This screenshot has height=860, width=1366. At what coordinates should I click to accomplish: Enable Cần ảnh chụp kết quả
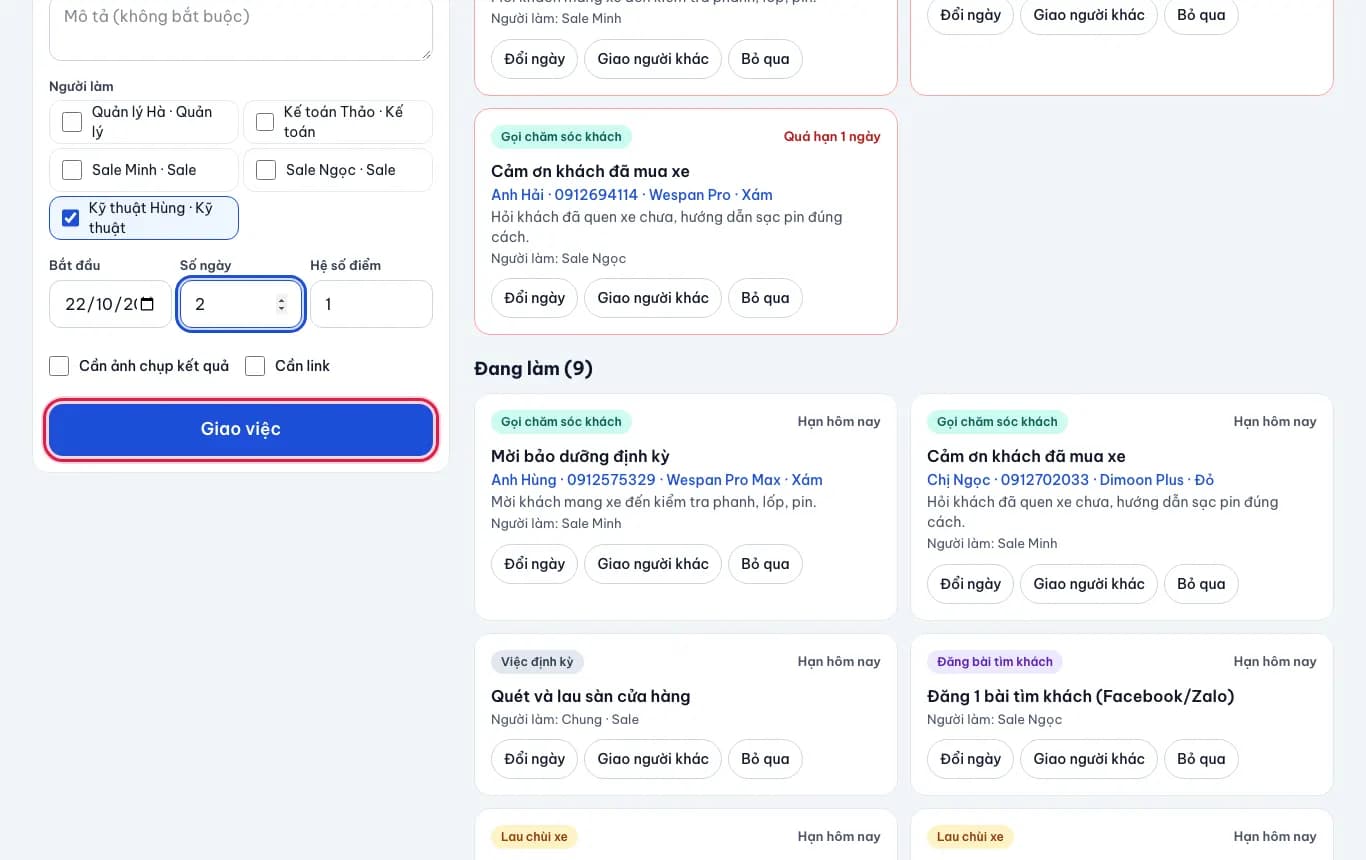coord(59,366)
